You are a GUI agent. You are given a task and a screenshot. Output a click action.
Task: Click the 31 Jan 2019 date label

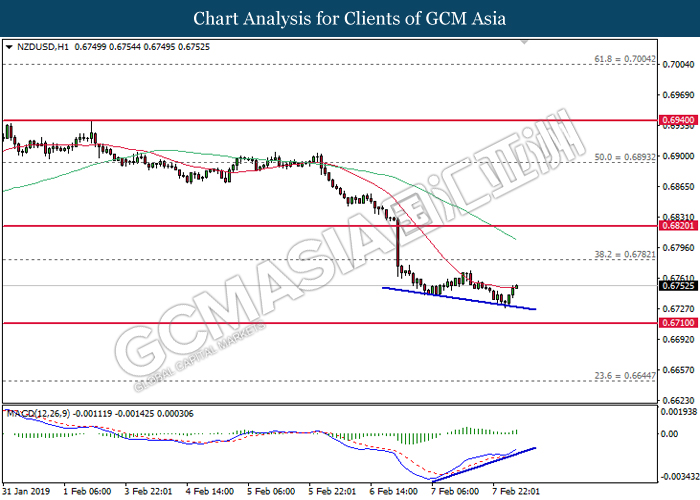[26, 491]
